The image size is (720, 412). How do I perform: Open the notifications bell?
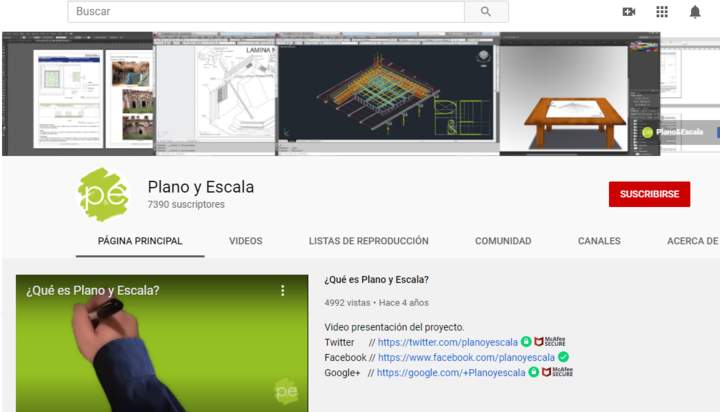coord(695,12)
